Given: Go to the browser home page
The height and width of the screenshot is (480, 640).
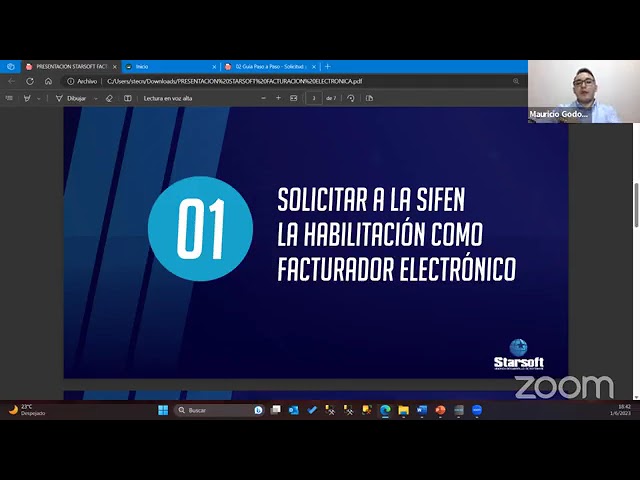Looking at the screenshot, I should [x=48, y=81].
